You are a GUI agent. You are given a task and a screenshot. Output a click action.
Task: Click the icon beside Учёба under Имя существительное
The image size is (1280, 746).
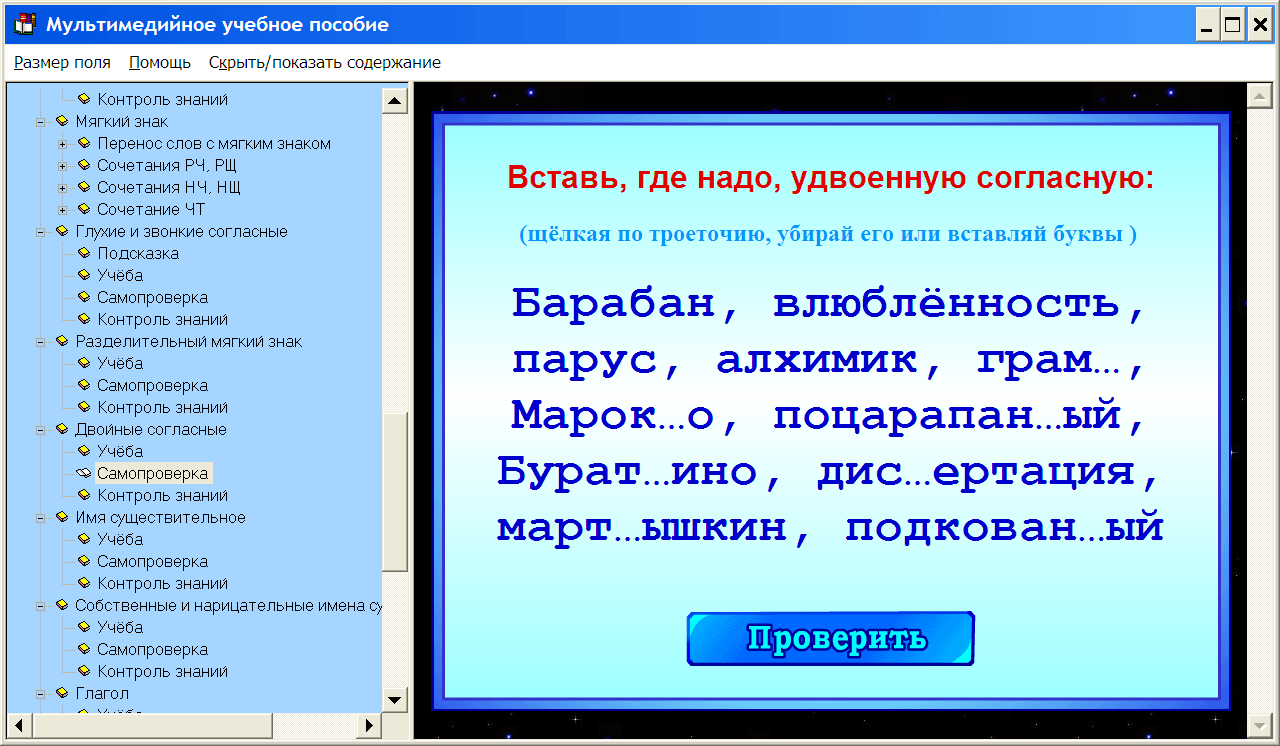coord(84,539)
